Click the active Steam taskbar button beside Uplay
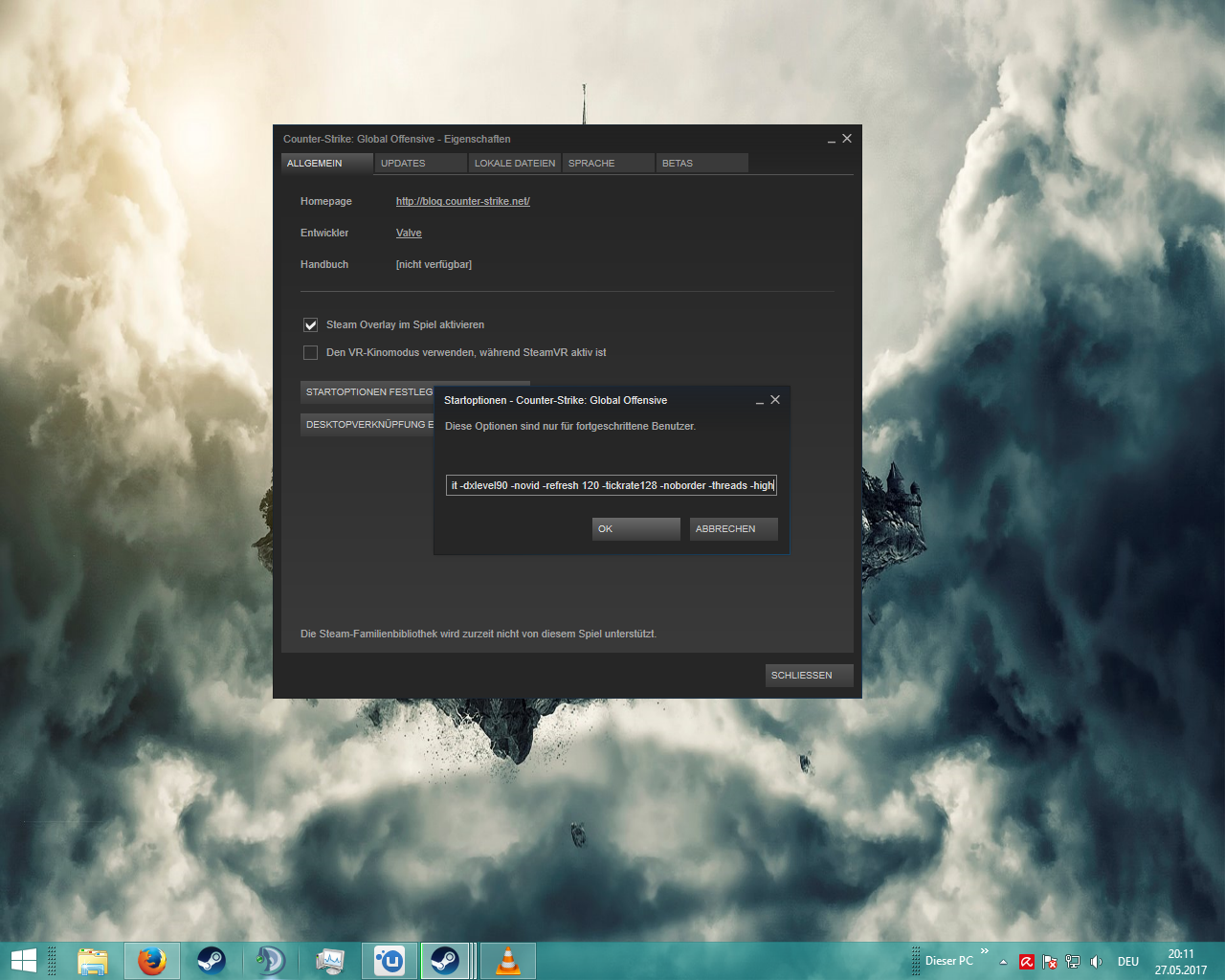1225x980 pixels. tap(445, 961)
